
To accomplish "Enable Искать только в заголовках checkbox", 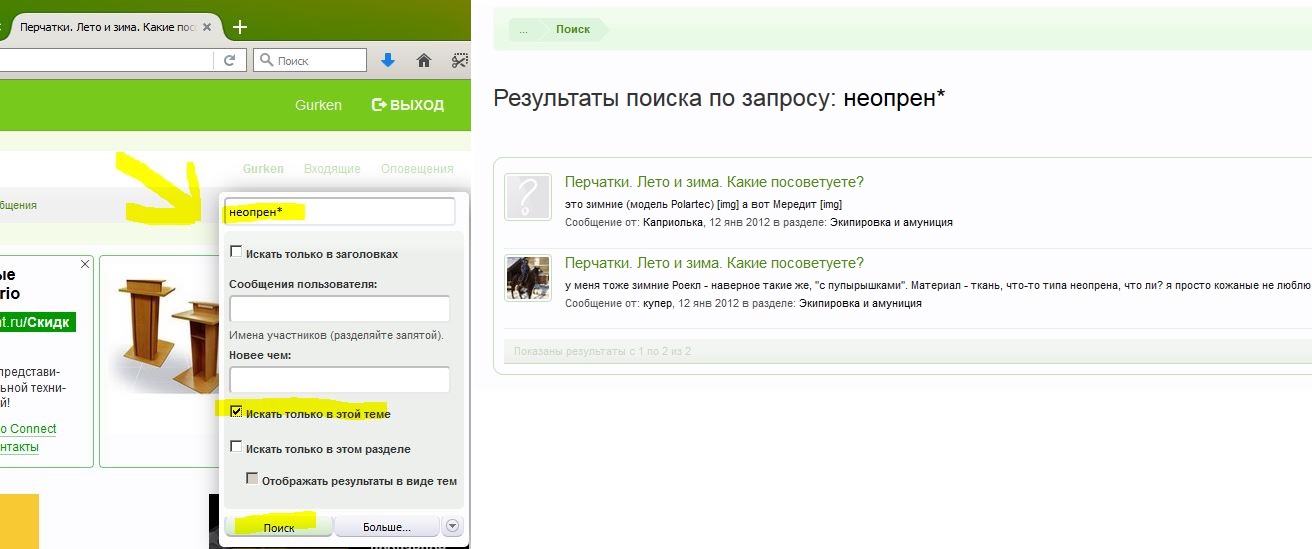I will click(236, 253).
